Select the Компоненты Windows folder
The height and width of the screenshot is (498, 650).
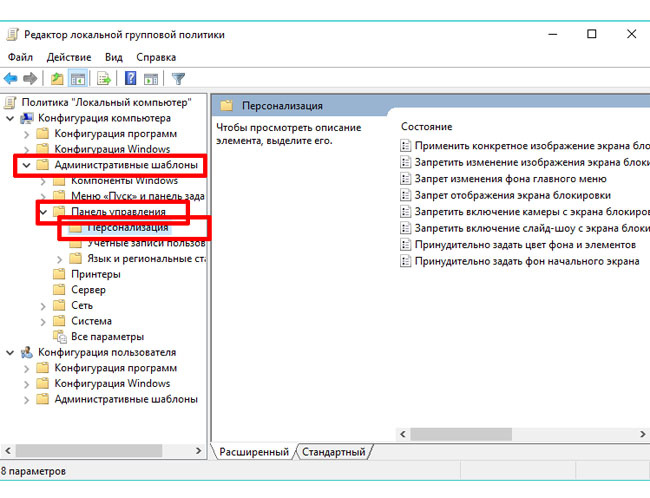(124, 181)
